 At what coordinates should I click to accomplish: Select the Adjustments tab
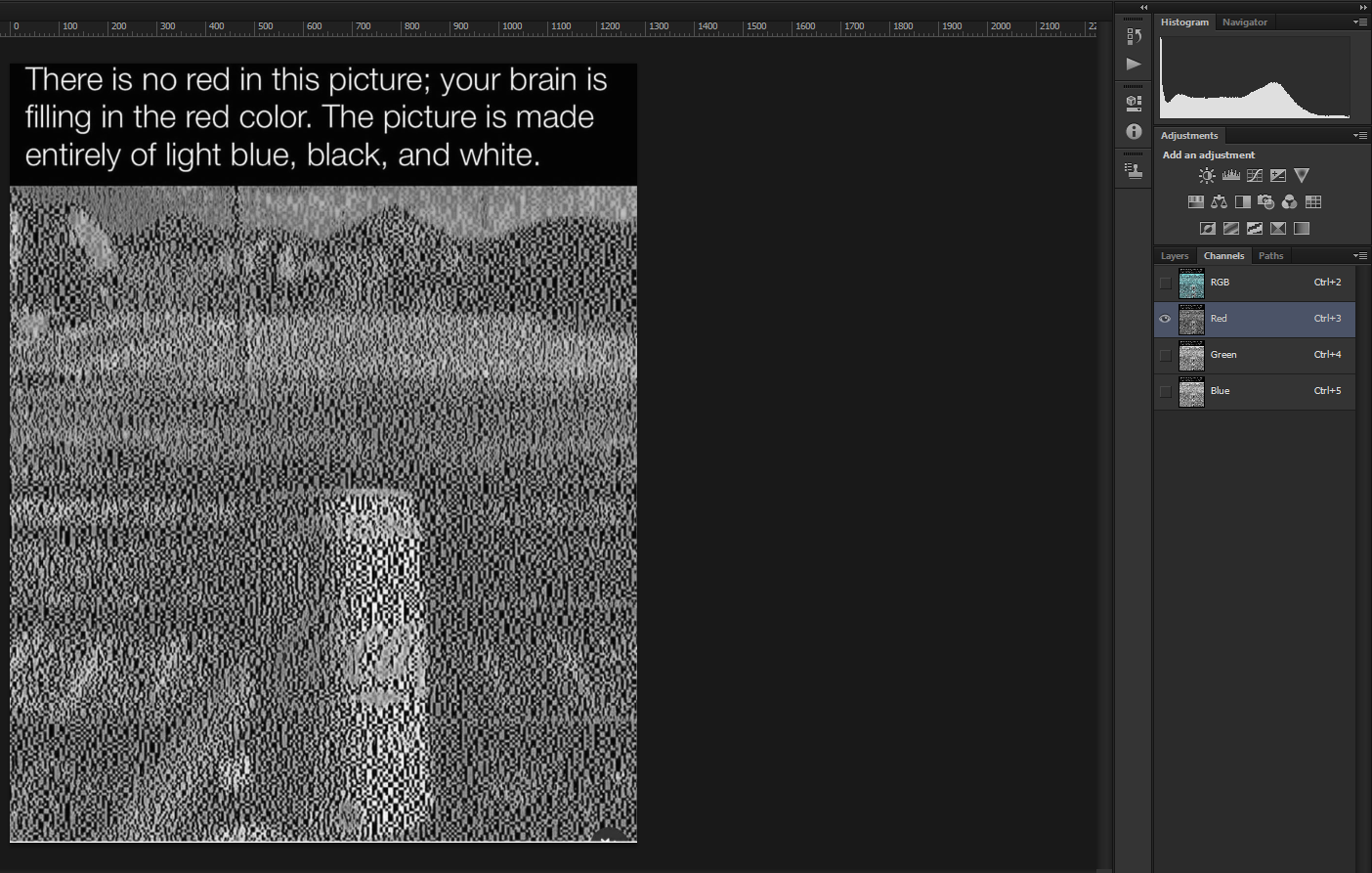1189,136
